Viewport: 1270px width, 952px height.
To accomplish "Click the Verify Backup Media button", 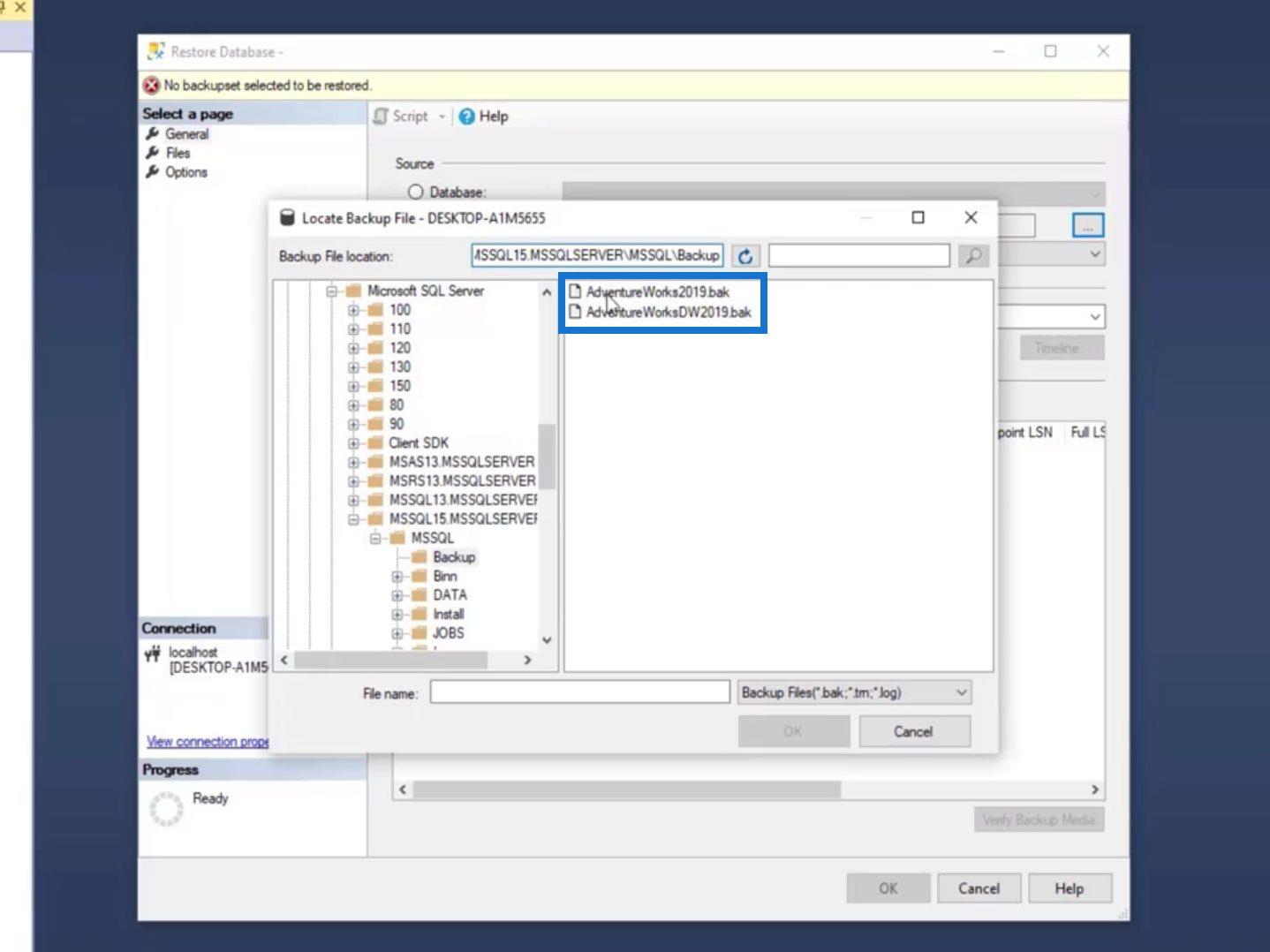I will tap(1039, 820).
